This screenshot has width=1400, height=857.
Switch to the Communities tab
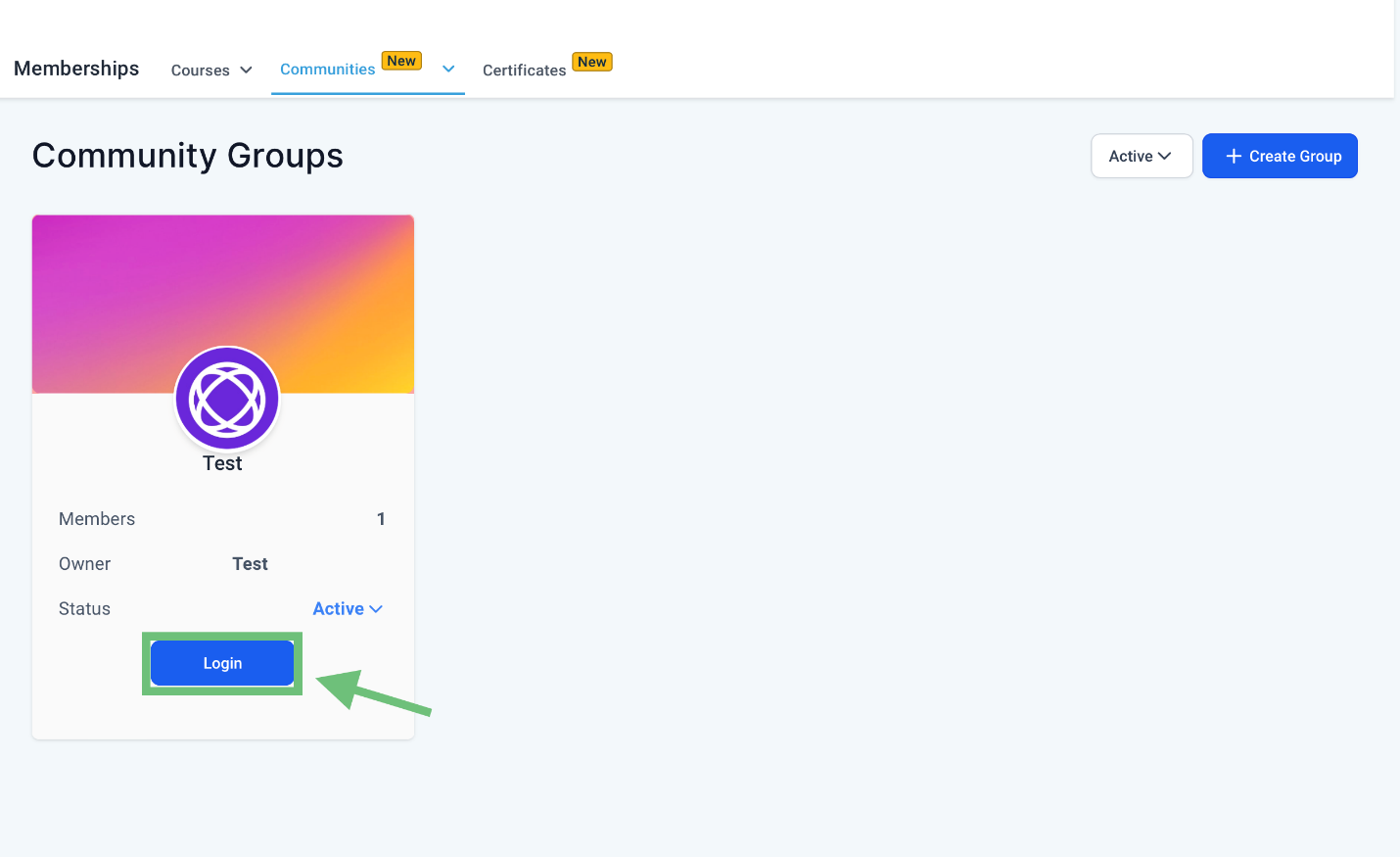point(328,70)
